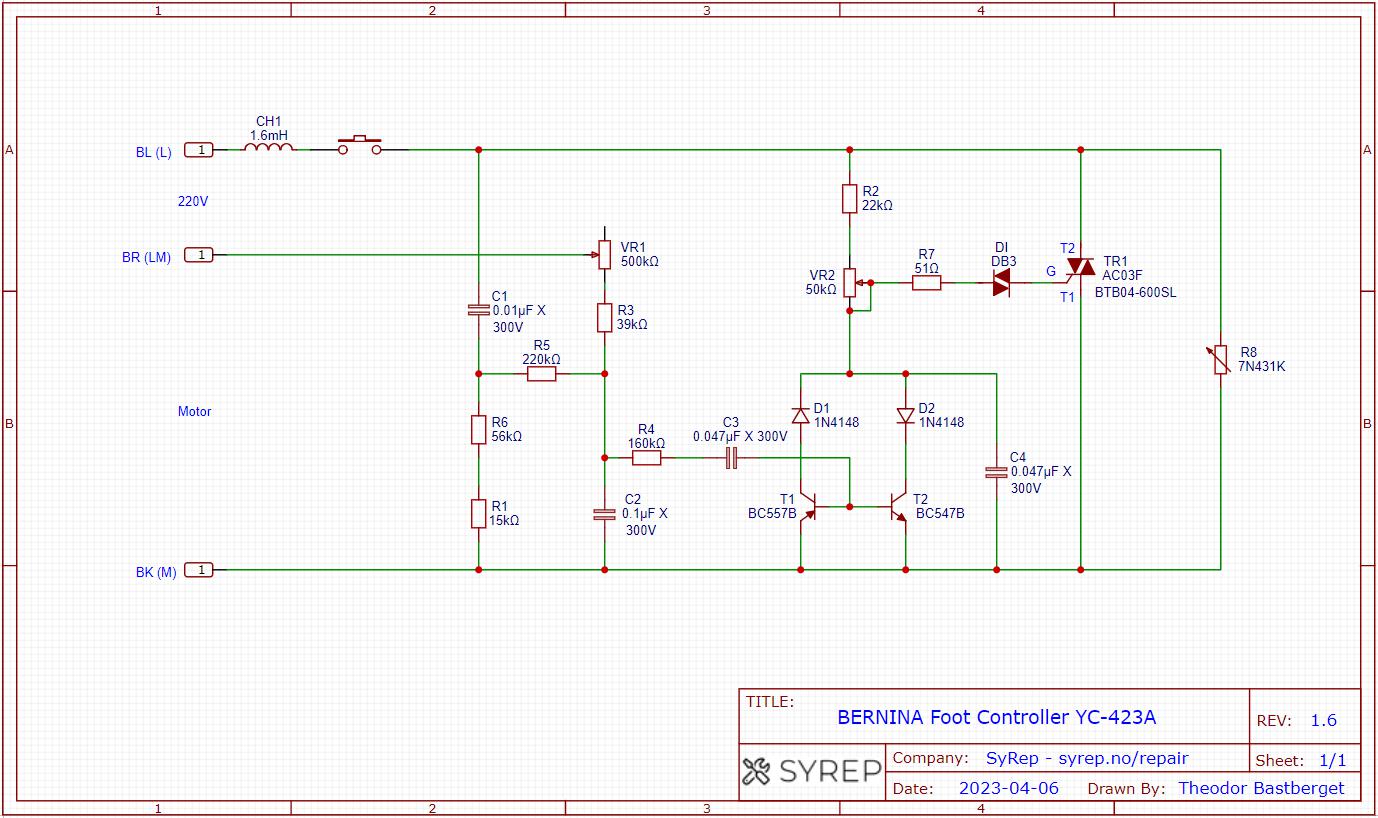Click the DB3 diac diode symbol
This screenshot has height=818, width=1378.
(x=1001, y=284)
